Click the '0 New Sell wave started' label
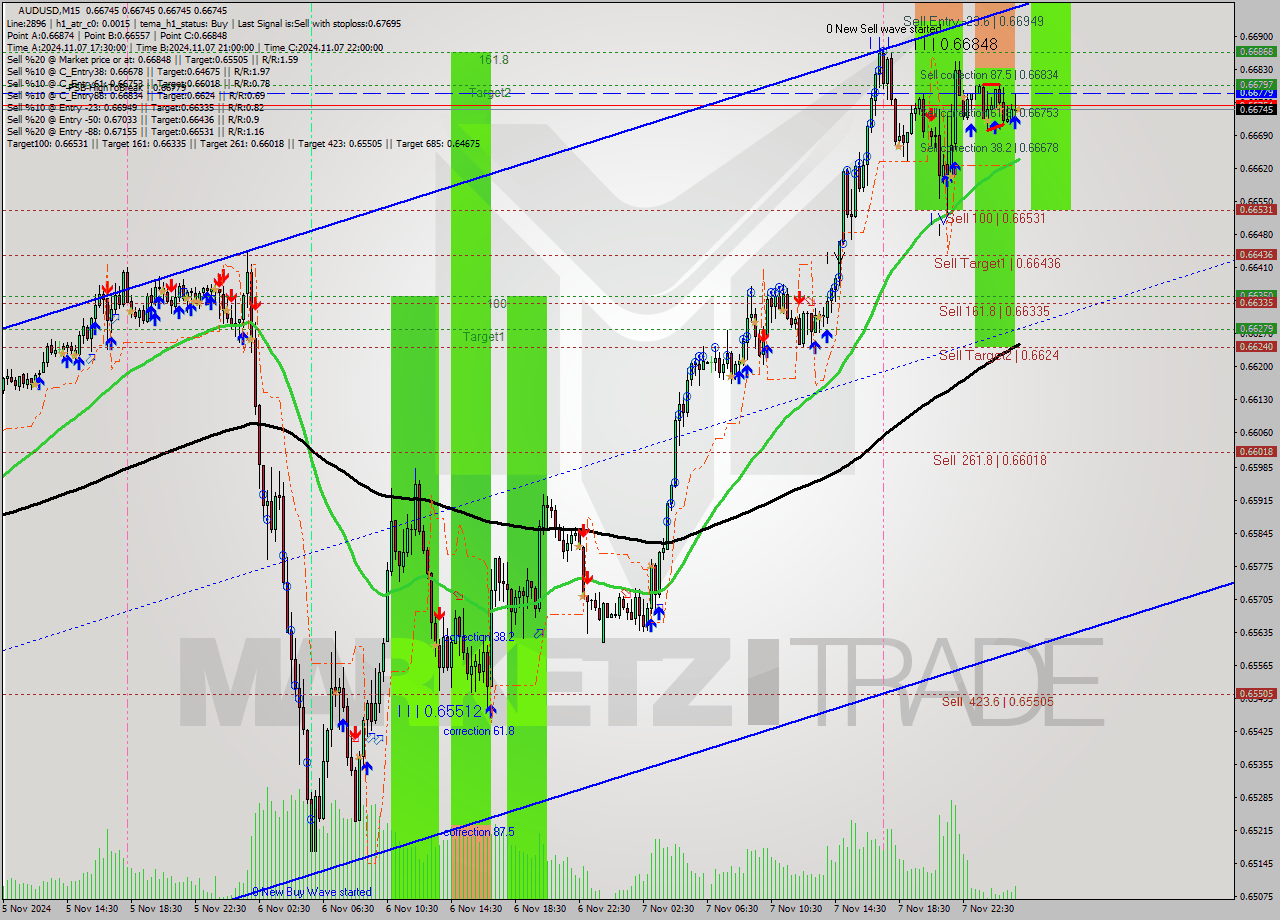Screen dimensions: 1280x920 [x=883, y=29]
